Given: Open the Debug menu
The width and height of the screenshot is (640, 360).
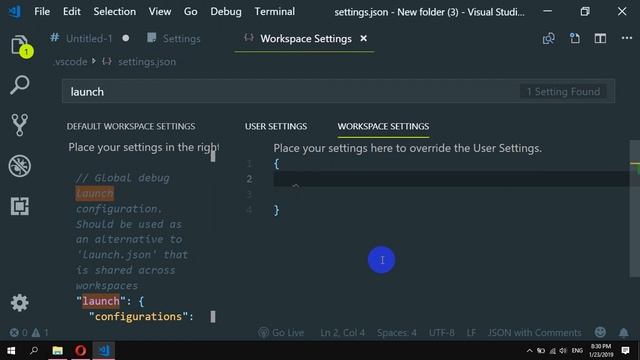Looking at the screenshot, I should [226, 11].
